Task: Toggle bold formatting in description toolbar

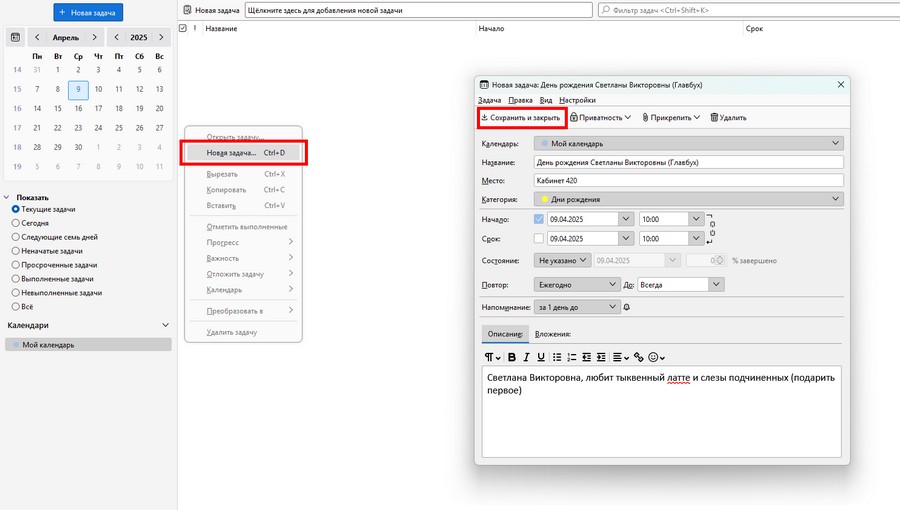Action: coord(511,357)
